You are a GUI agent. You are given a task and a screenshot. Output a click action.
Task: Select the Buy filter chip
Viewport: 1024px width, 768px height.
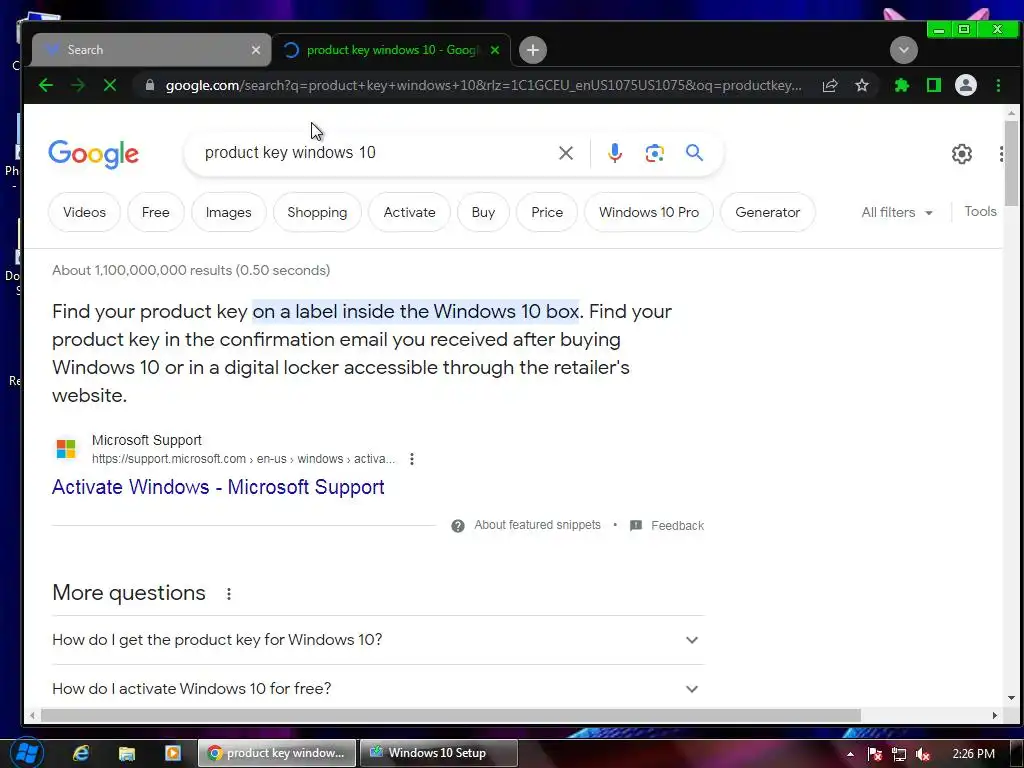click(x=483, y=212)
